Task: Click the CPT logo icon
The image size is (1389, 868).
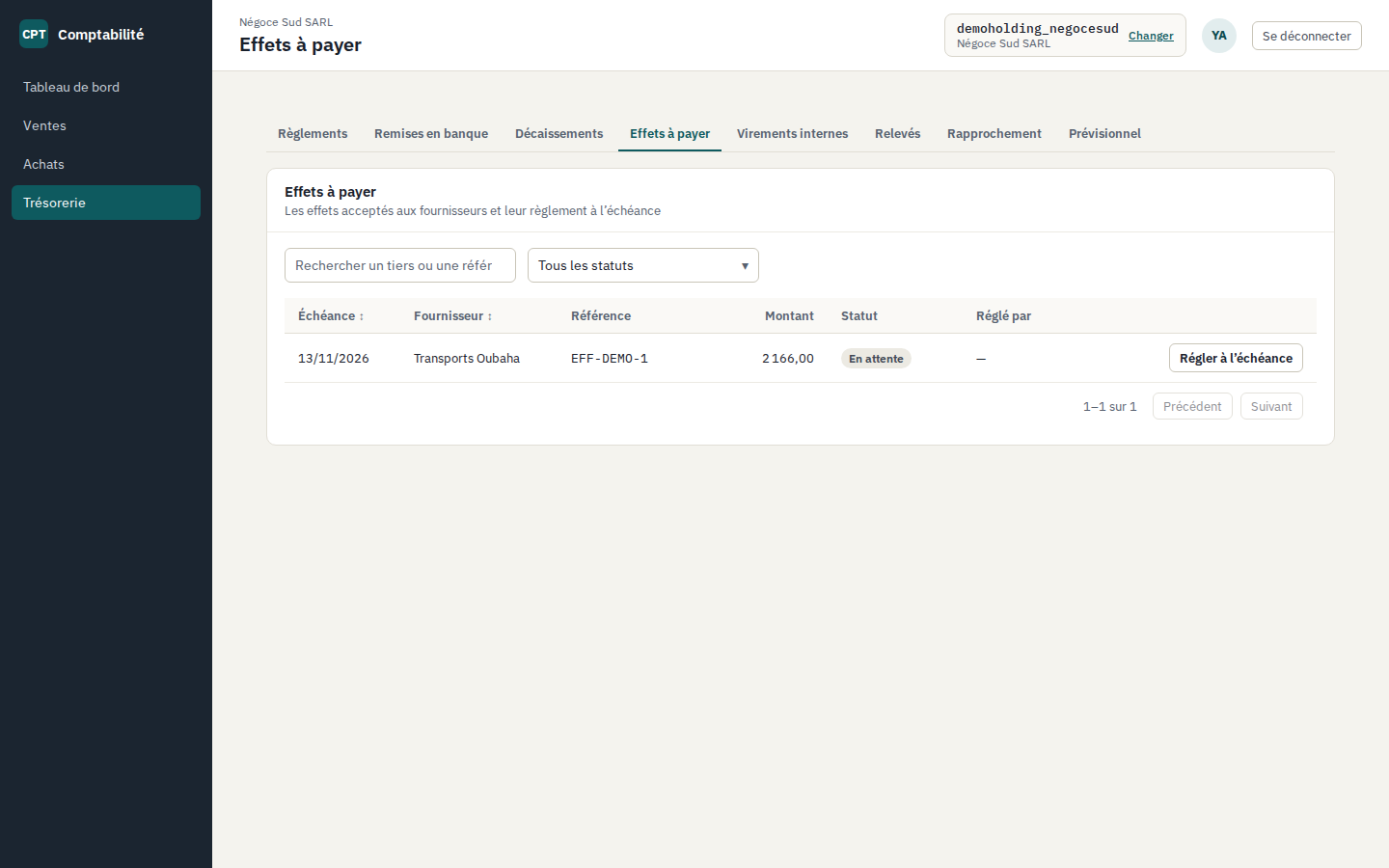Action: (x=34, y=34)
